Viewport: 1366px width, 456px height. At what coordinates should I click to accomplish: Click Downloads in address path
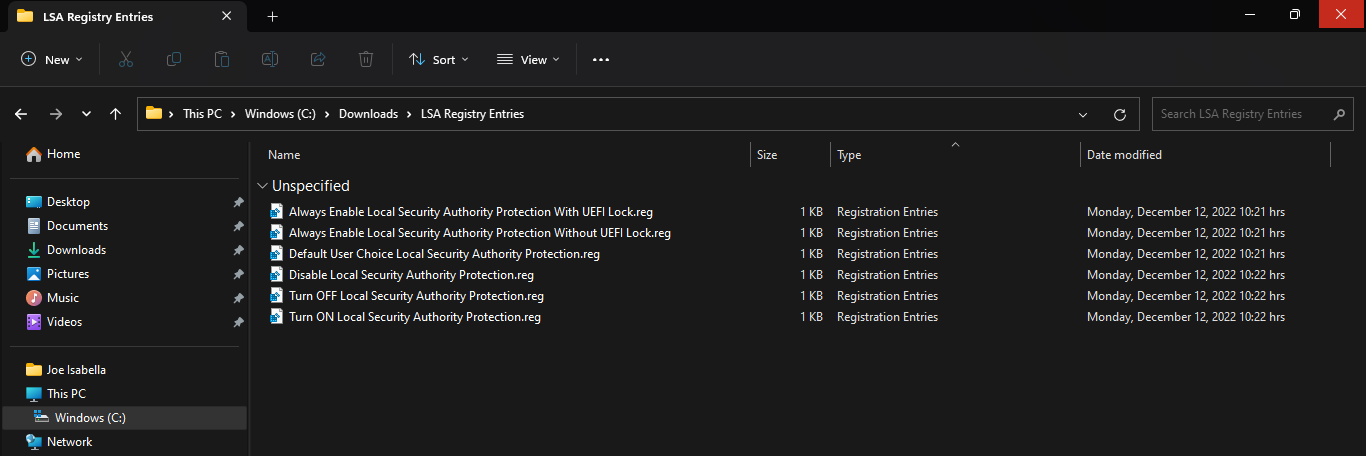[x=368, y=114]
